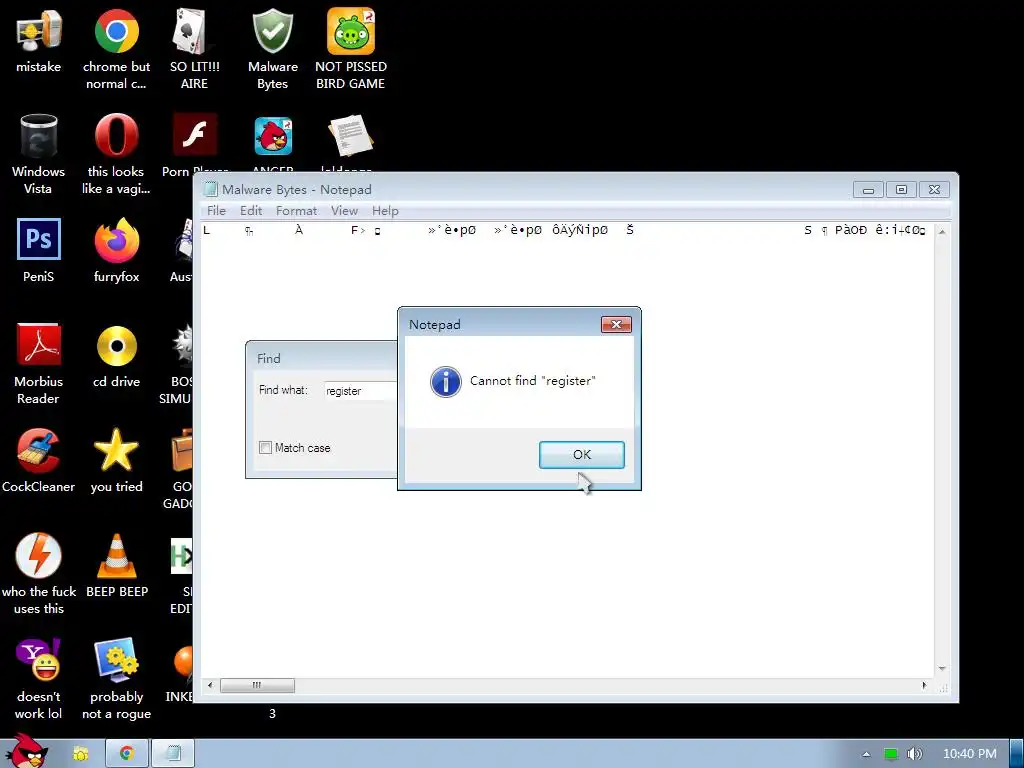This screenshot has width=1024, height=768.
Task: Click the 10:40 PM taskbar clock
Action: [x=970, y=754]
